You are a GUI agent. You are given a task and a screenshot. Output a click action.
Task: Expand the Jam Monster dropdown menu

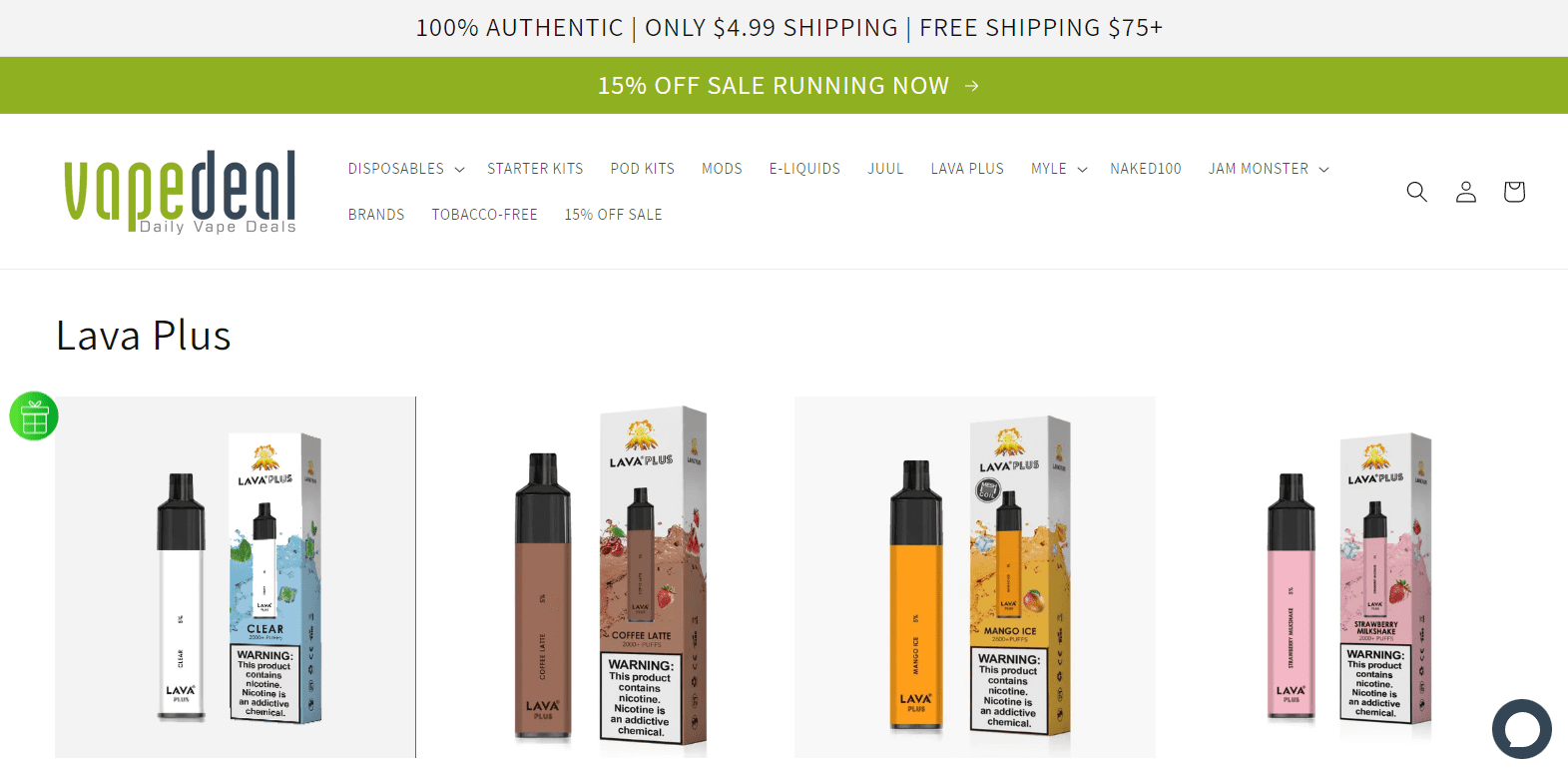point(1269,169)
